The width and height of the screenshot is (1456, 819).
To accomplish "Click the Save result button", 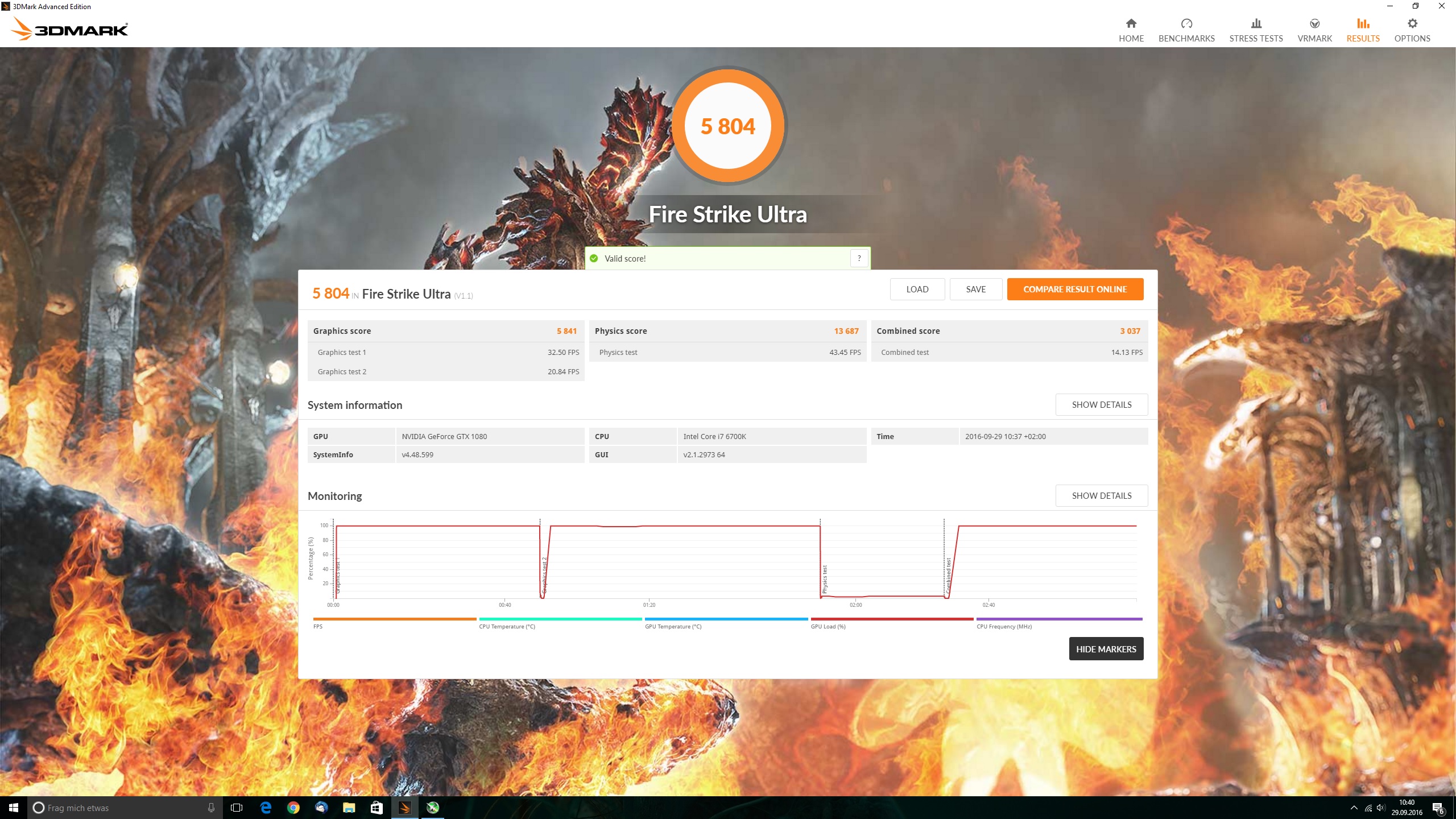I will click(975, 289).
